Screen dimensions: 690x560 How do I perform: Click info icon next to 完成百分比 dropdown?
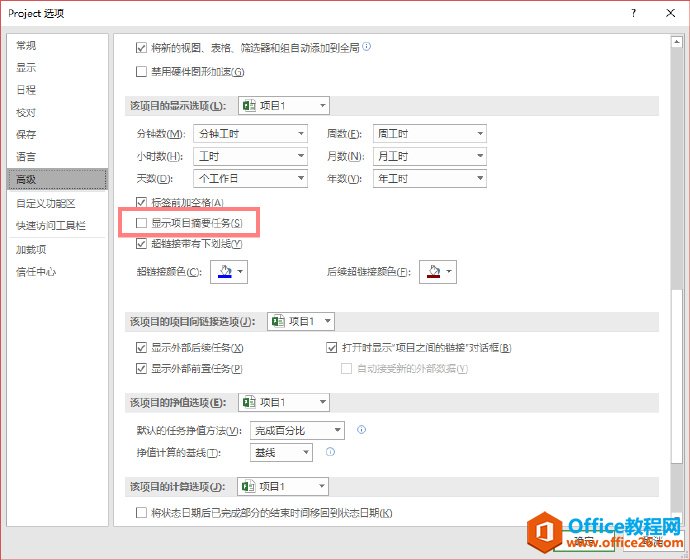(361, 430)
